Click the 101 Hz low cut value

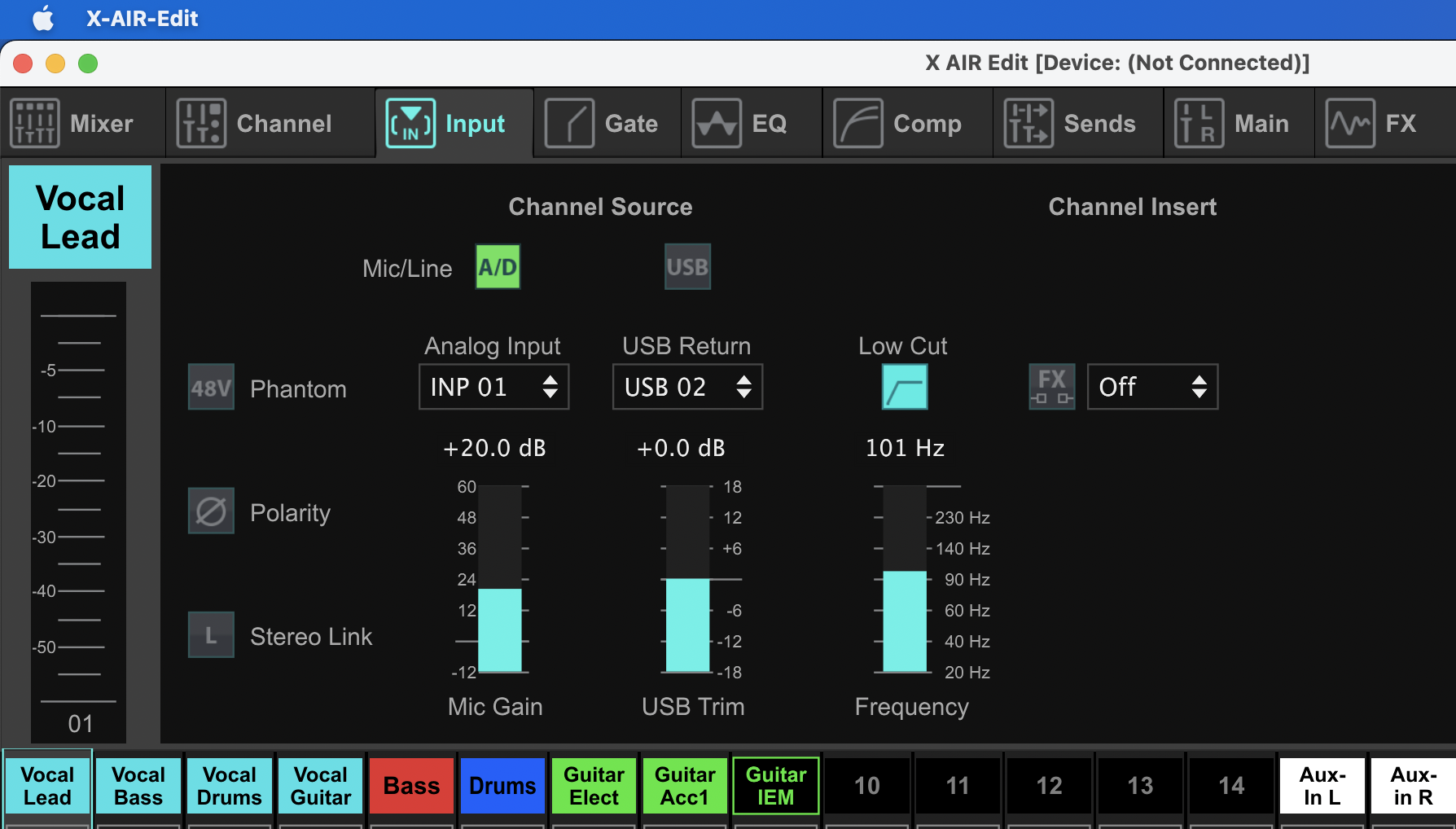pos(905,448)
